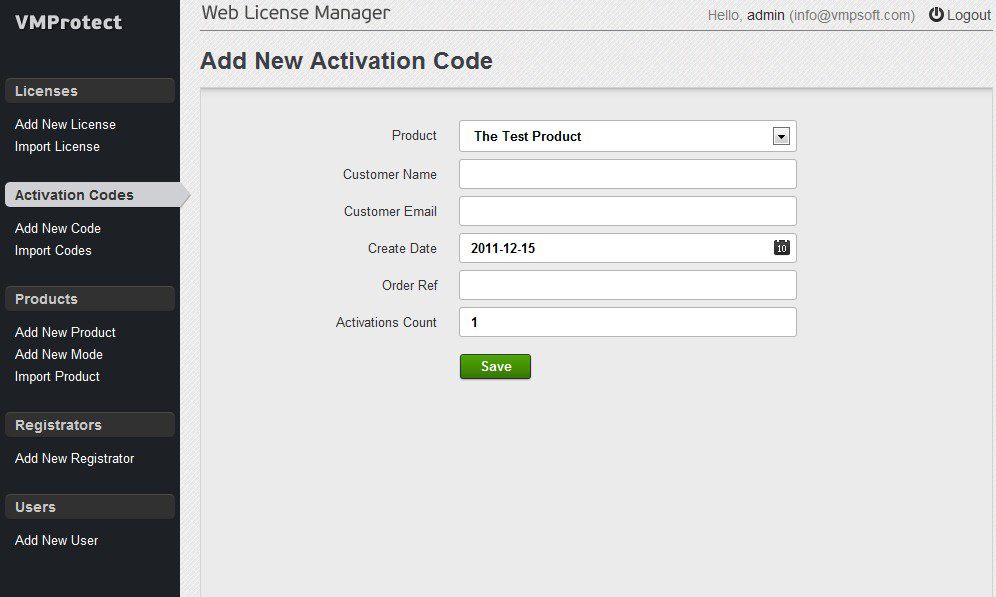996x597 pixels.
Task: Open the Product dropdown arrow
Action: point(781,137)
